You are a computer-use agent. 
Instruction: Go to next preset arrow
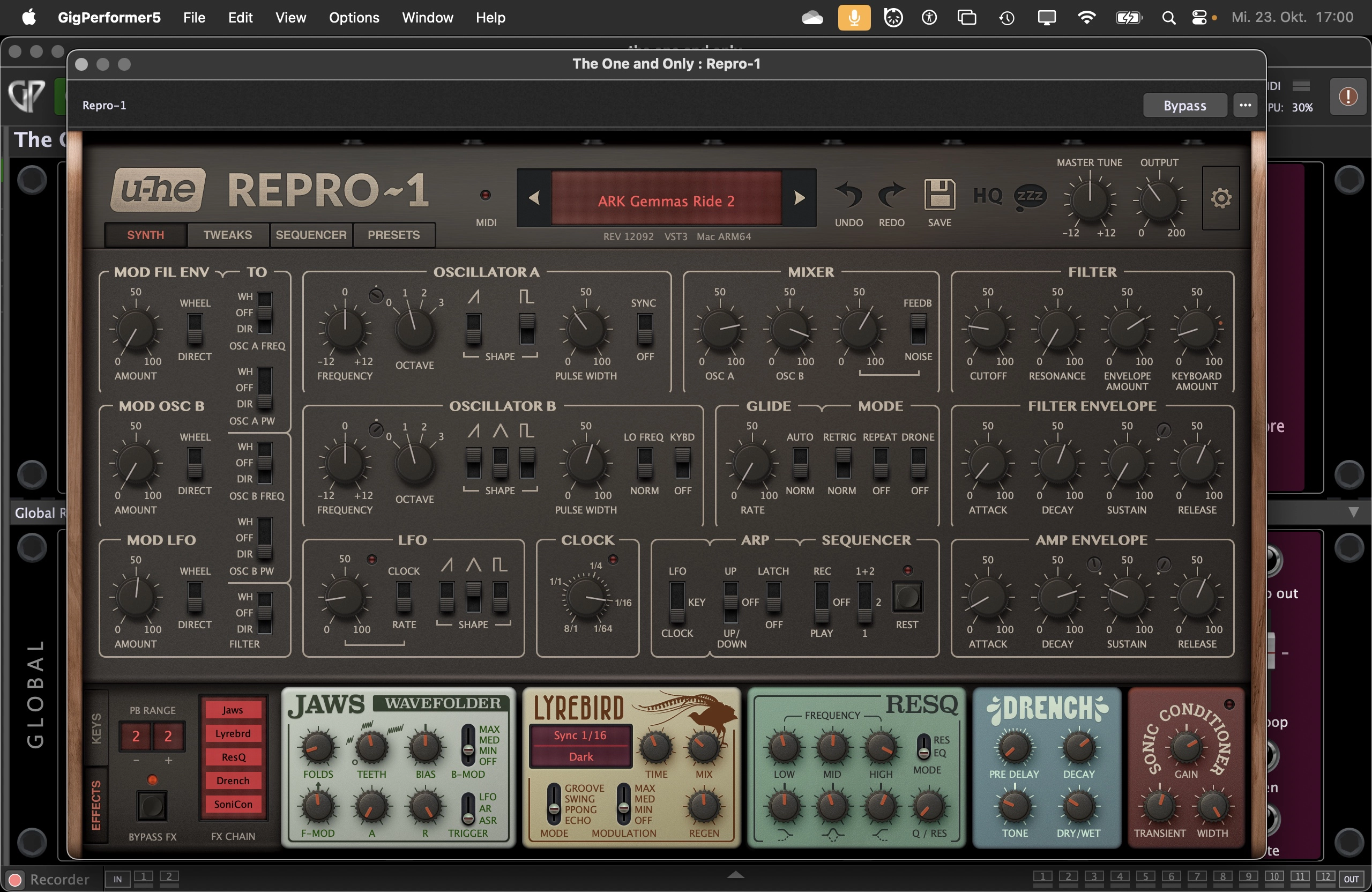(x=799, y=198)
